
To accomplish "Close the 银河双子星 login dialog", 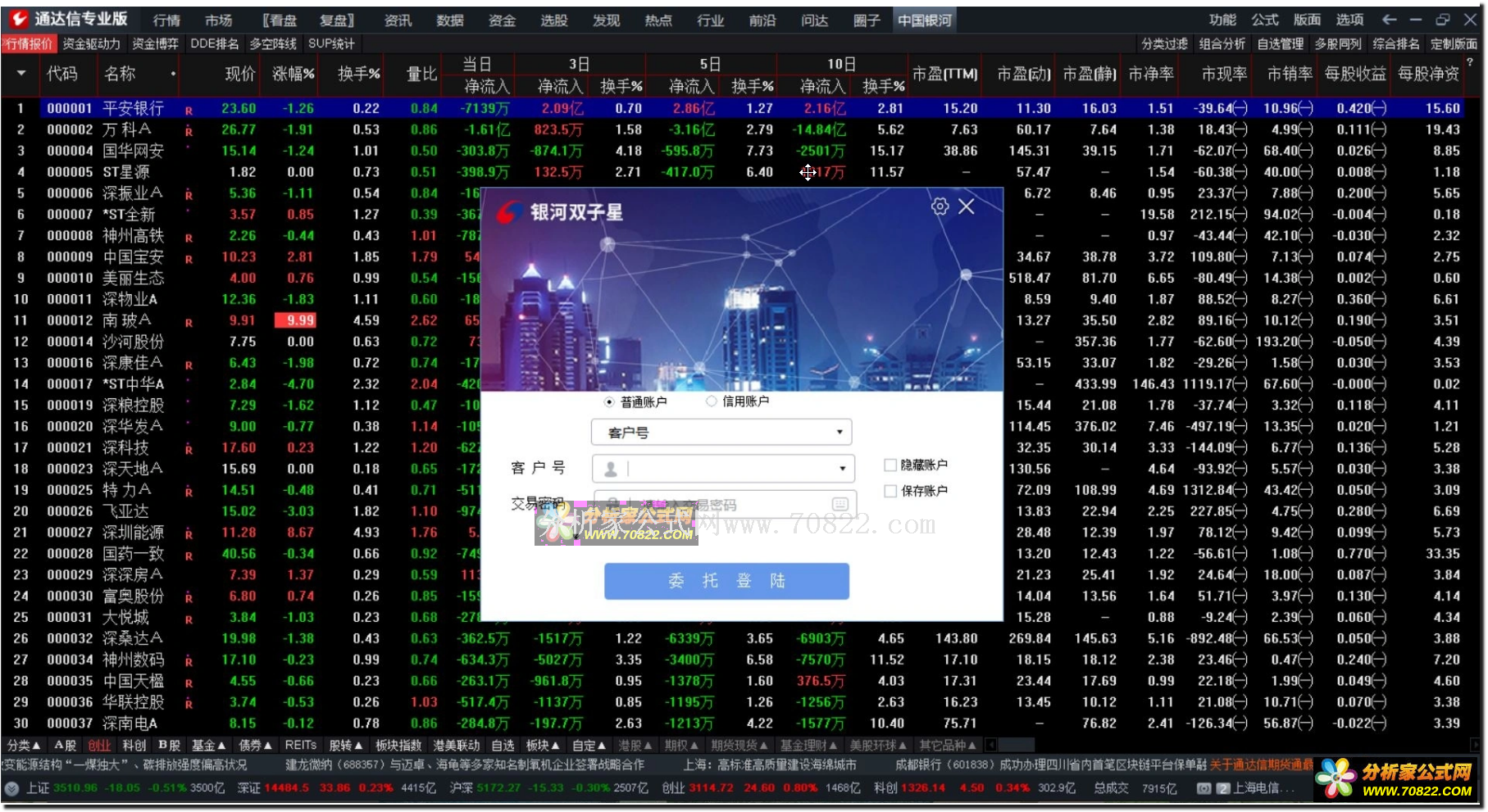I will click(967, 206).
